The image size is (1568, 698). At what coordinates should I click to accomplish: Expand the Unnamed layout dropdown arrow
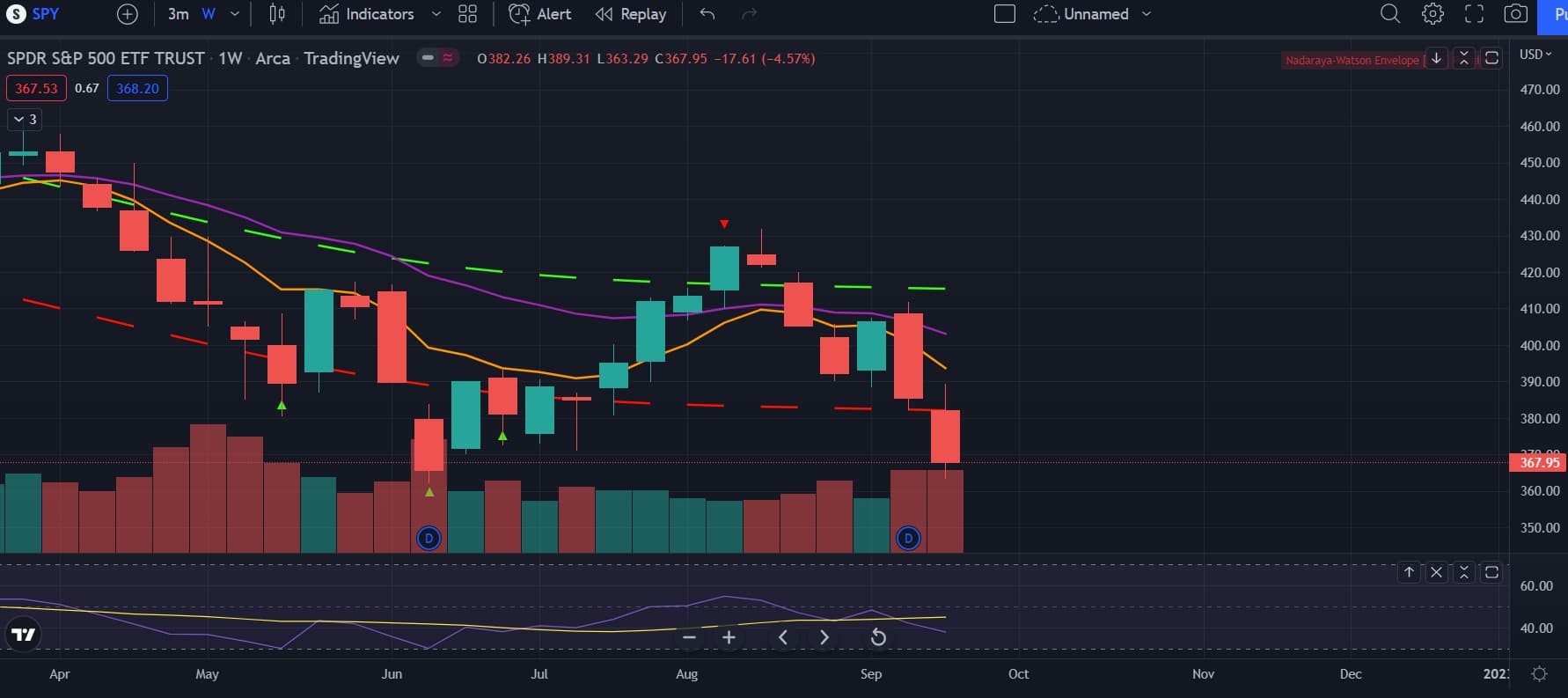[x=1147, y=14]
